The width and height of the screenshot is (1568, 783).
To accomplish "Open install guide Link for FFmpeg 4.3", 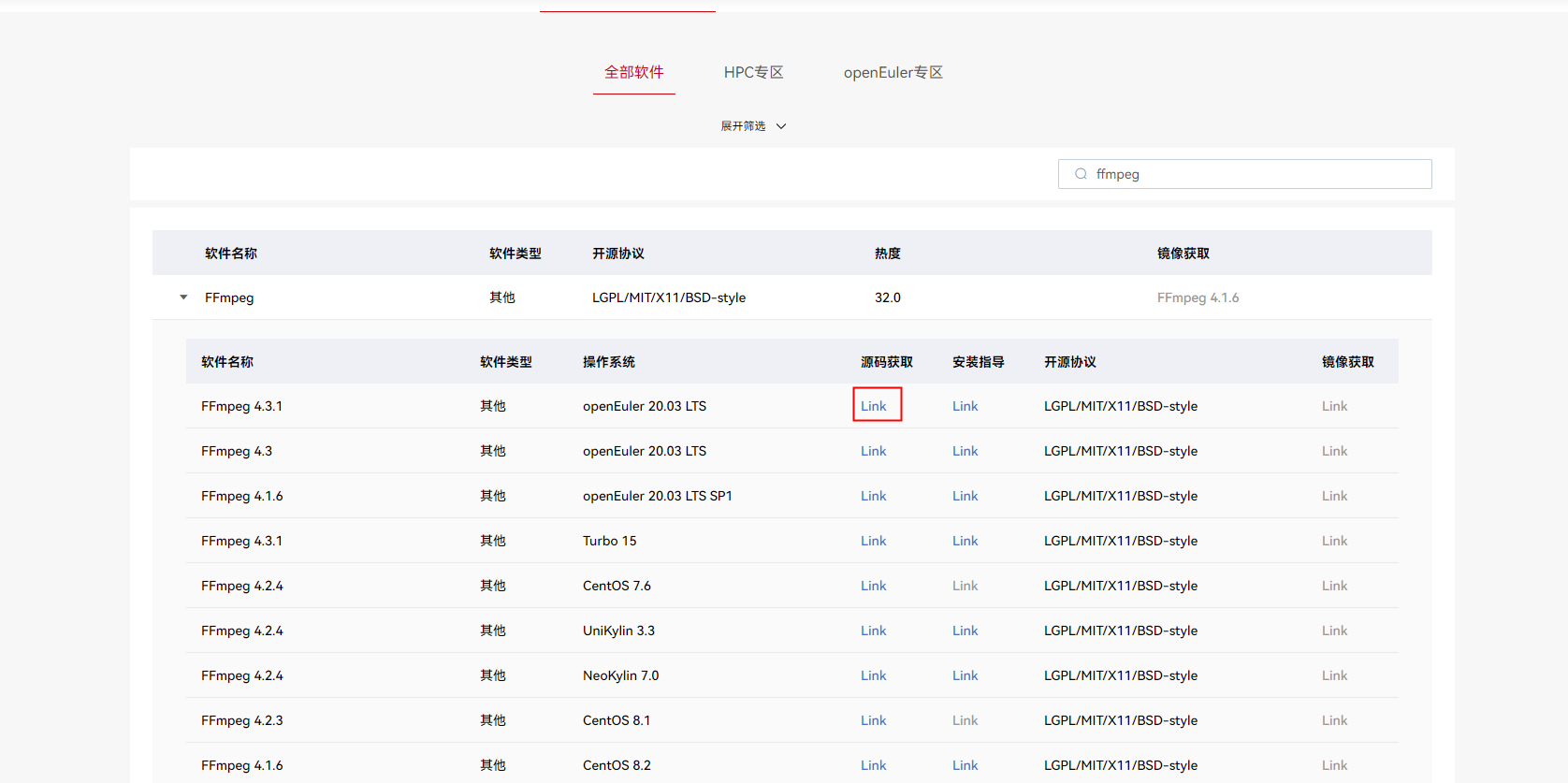I will (965, 451).
